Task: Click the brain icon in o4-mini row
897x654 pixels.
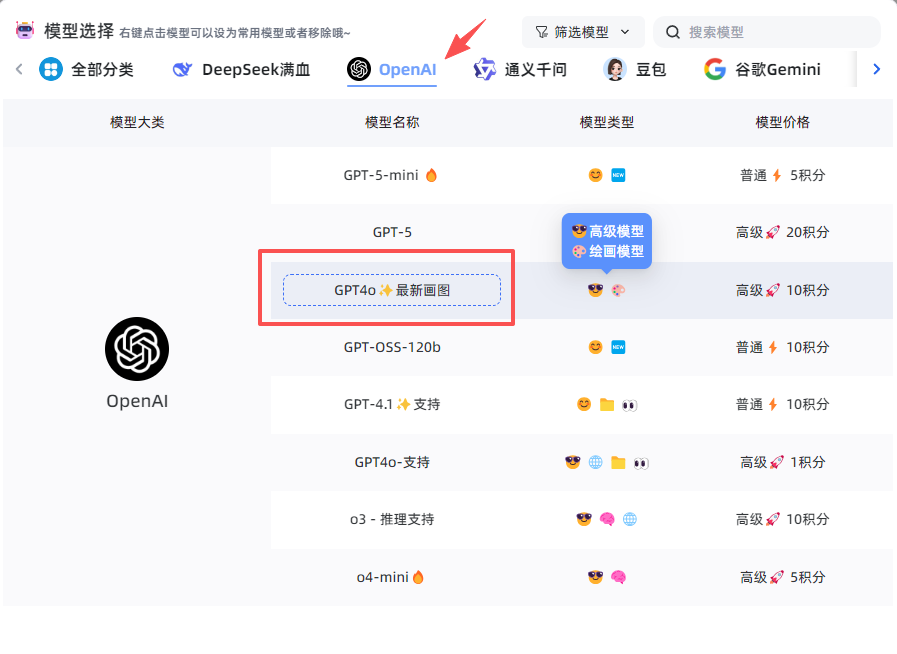Action: [x=618, y=577]
